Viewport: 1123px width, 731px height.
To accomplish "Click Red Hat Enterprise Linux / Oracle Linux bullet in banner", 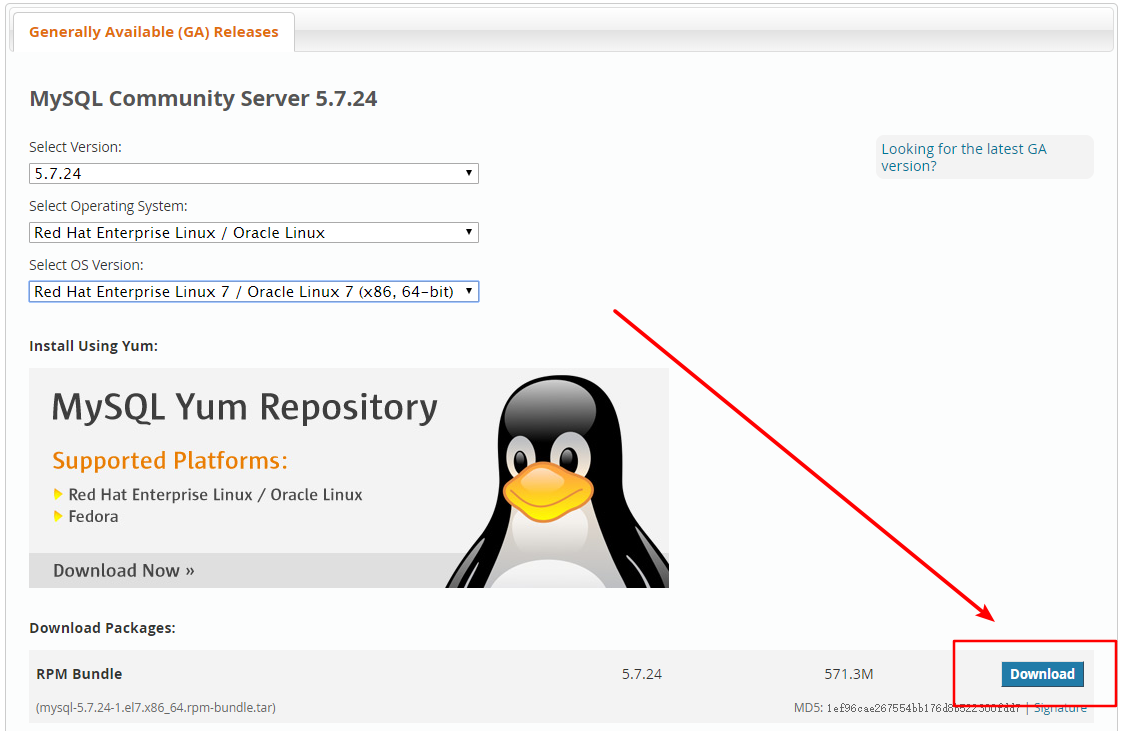I will pyautogui.click(x=215, y=495).
